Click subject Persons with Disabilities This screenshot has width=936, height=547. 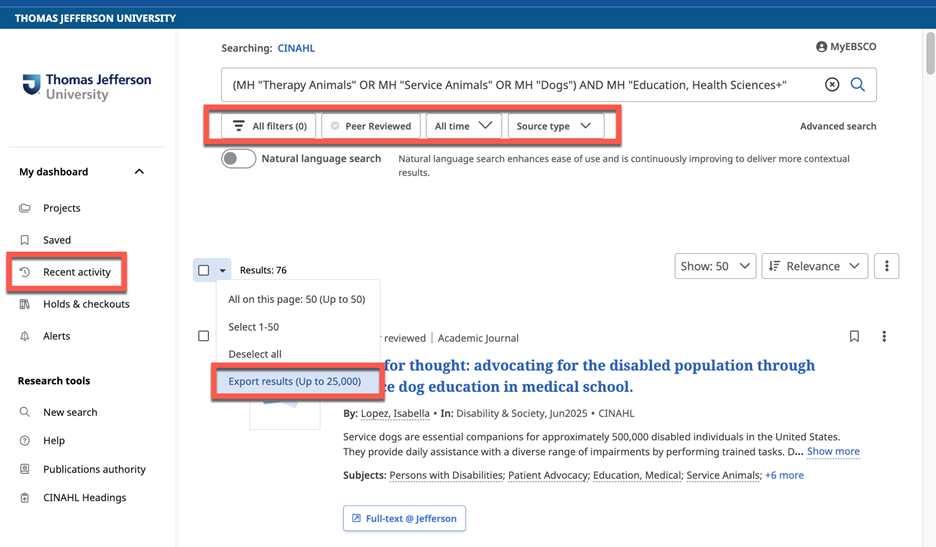point(446,475)
